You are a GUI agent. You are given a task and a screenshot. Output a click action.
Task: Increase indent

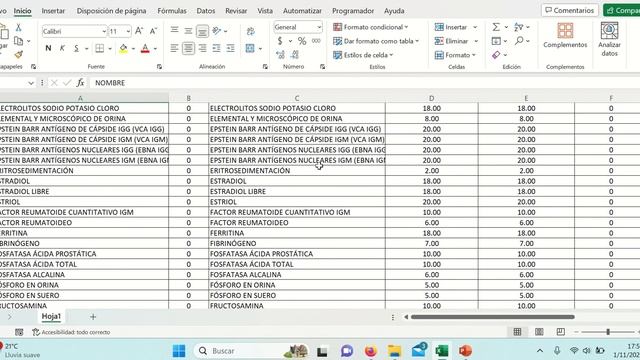click(x=231, y=48)
